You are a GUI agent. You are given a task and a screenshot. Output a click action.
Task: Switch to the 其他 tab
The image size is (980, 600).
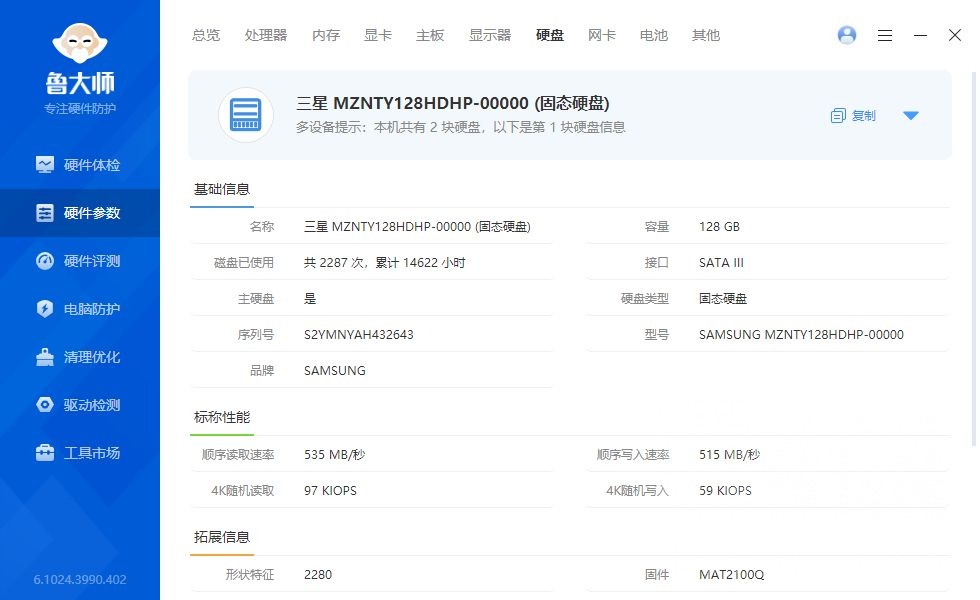tap(706, 35)
